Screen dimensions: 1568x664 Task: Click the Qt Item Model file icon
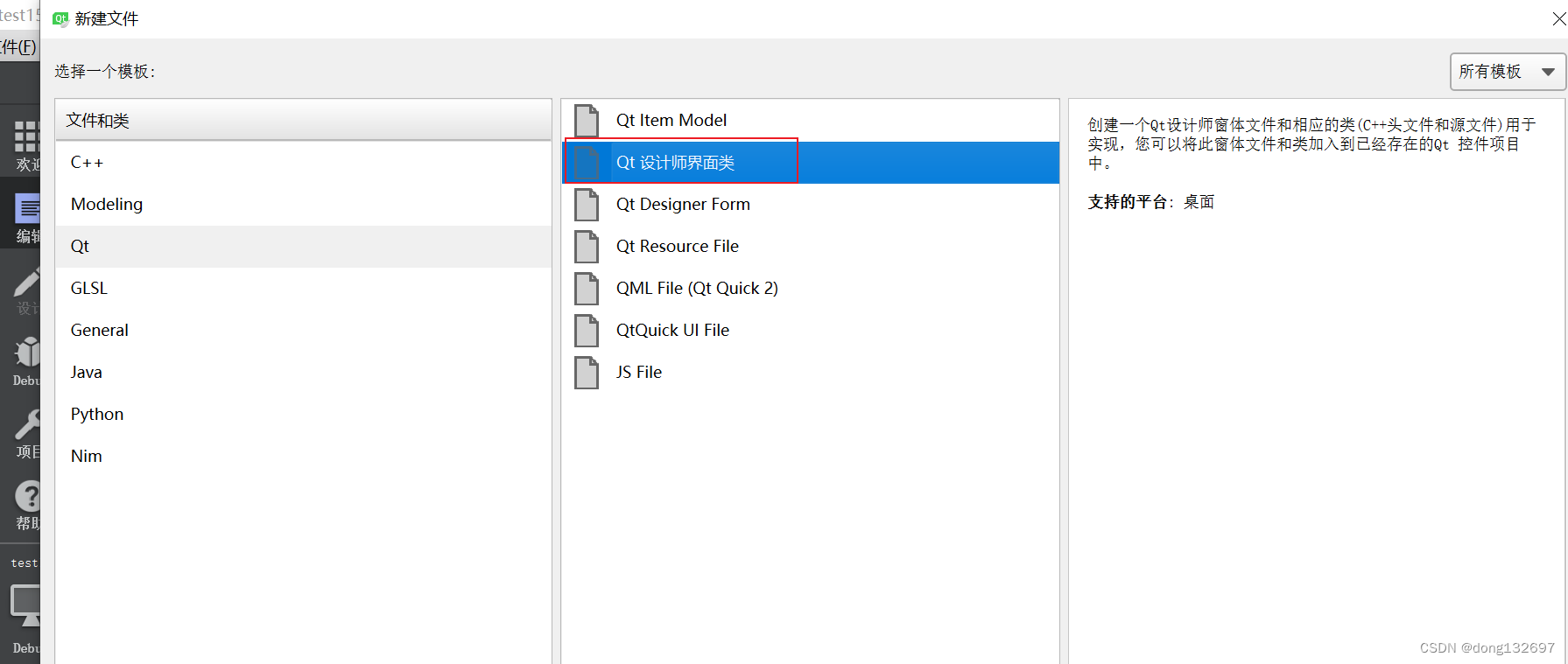587,121
